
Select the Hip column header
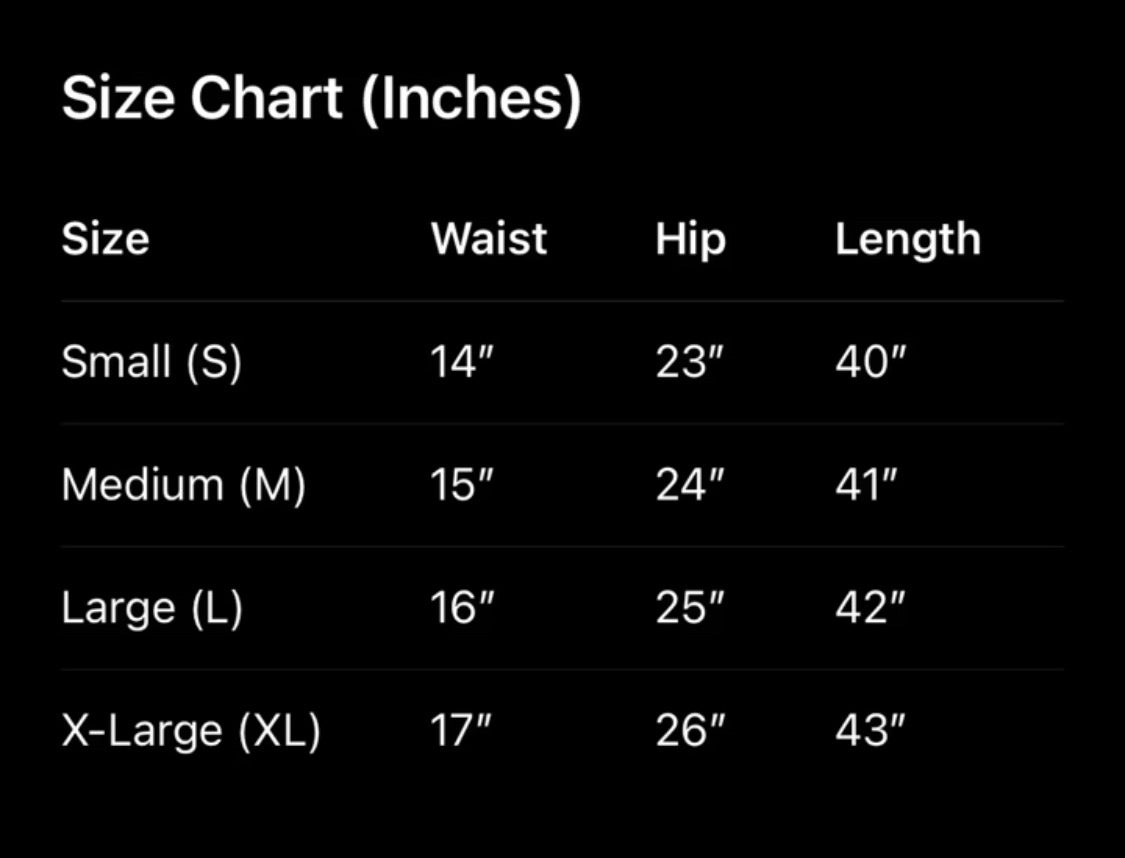[690, 241]
